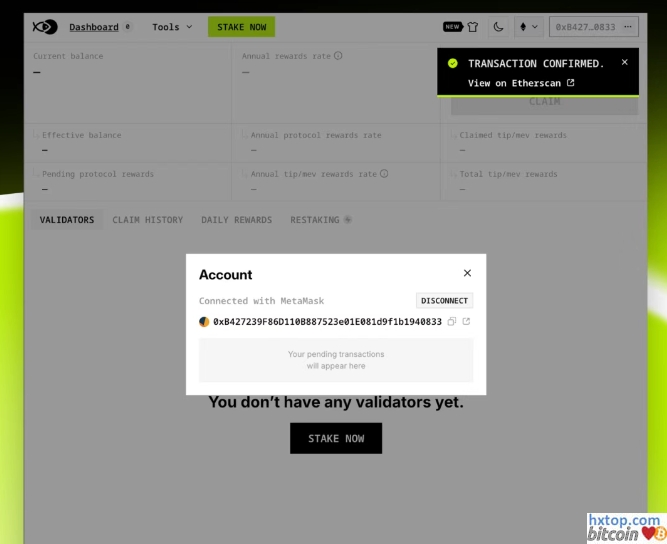Viewport: 667px width, 544px height.
Task: Disconnect the MetaMask wallet
Action: point(444,300)
